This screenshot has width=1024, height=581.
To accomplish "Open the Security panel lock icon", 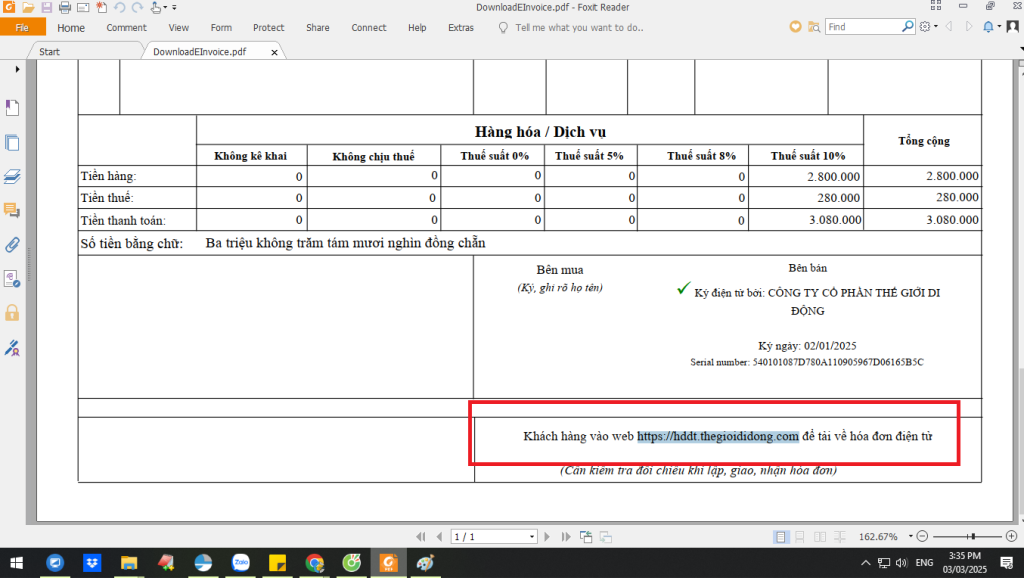I will pos(12,313).
